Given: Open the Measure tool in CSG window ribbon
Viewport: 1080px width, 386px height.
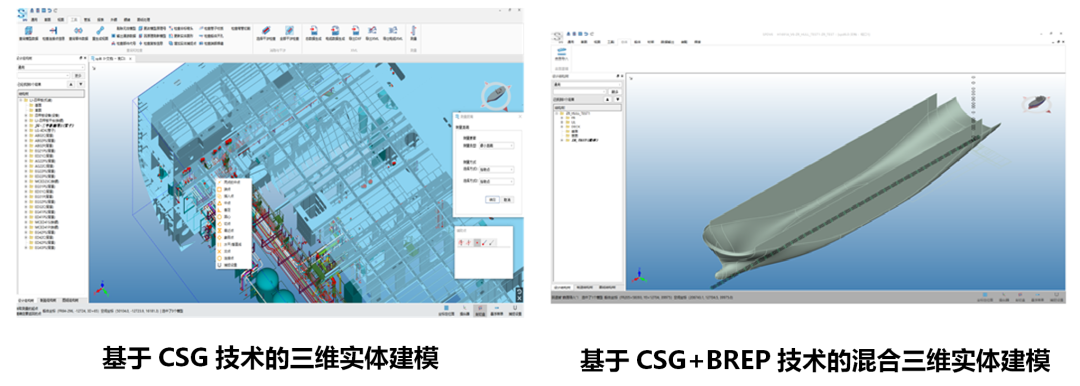Looking at the screenshot, I should click(413, 32).
